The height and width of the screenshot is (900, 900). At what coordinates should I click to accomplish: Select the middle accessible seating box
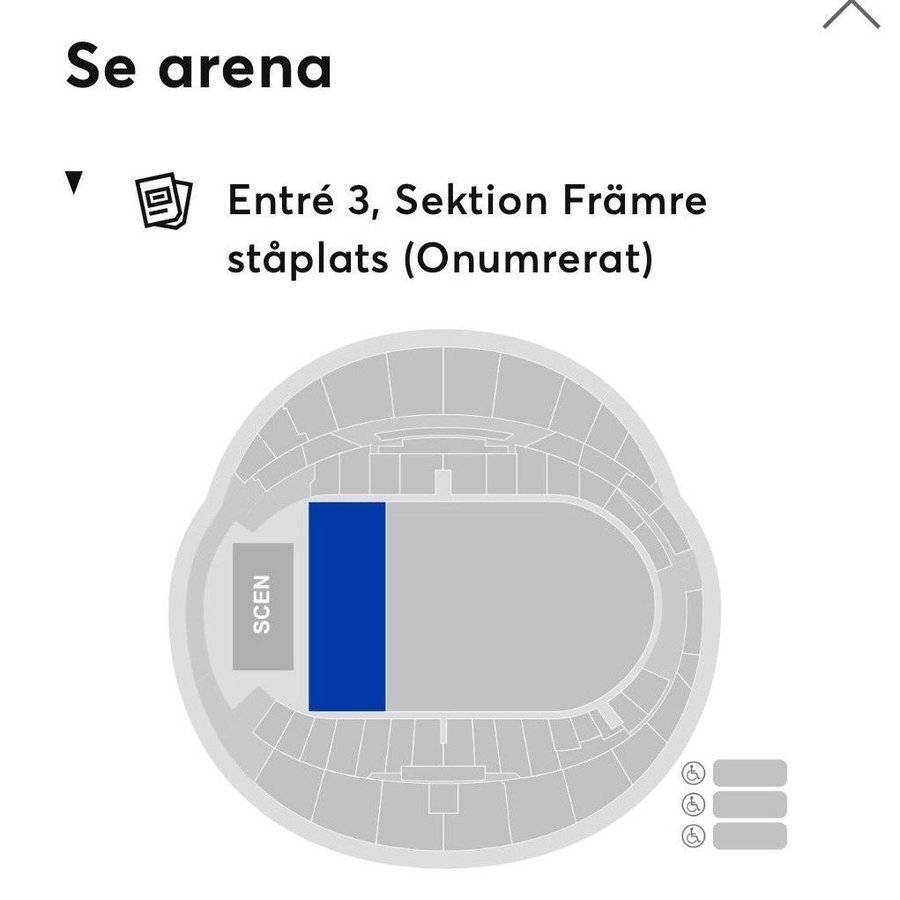point(750,804)
